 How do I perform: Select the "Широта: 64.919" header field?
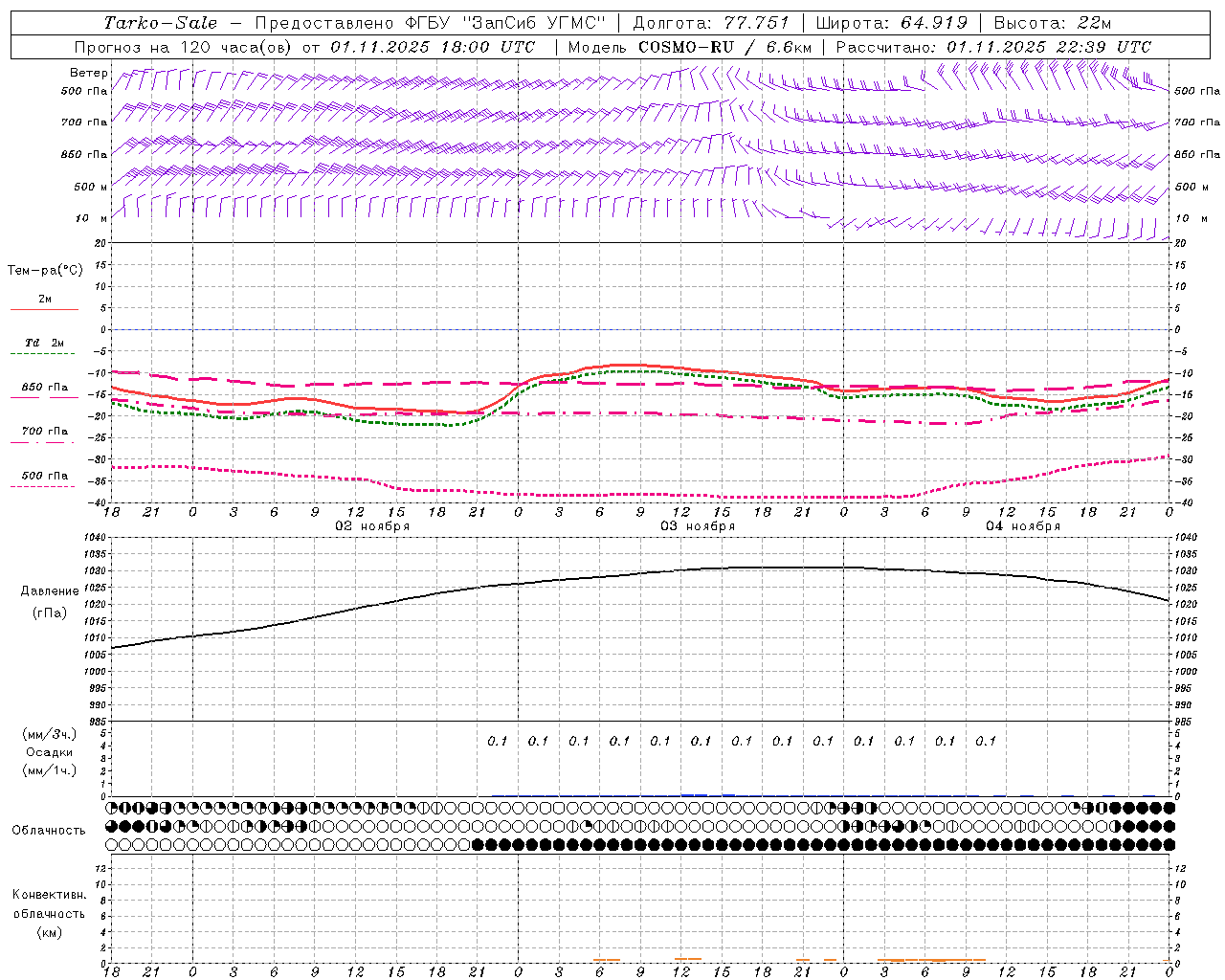[x=892, y=23]
